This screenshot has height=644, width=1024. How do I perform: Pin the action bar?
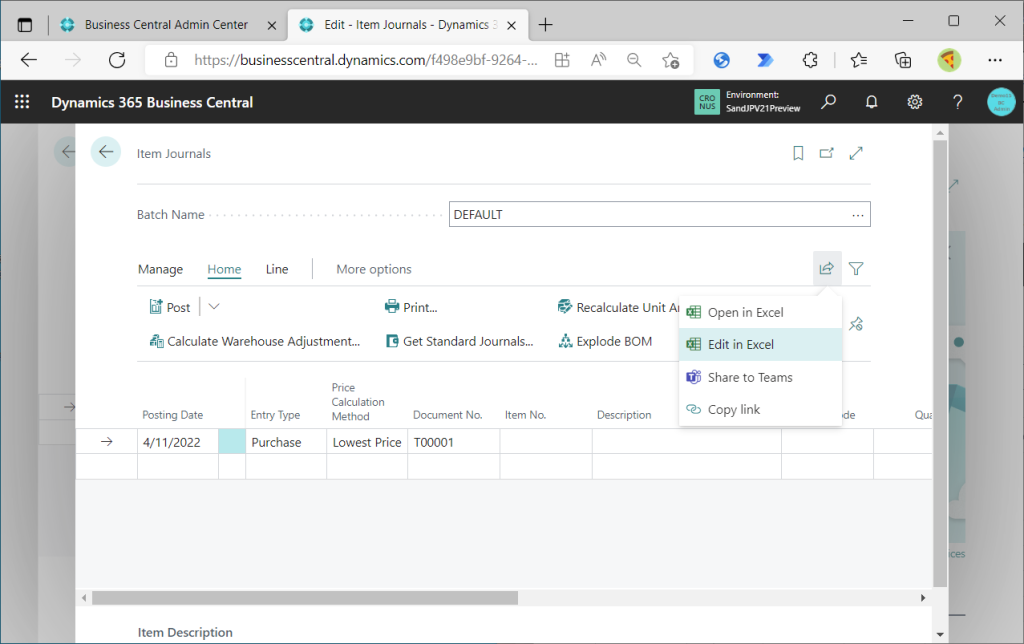856,324
